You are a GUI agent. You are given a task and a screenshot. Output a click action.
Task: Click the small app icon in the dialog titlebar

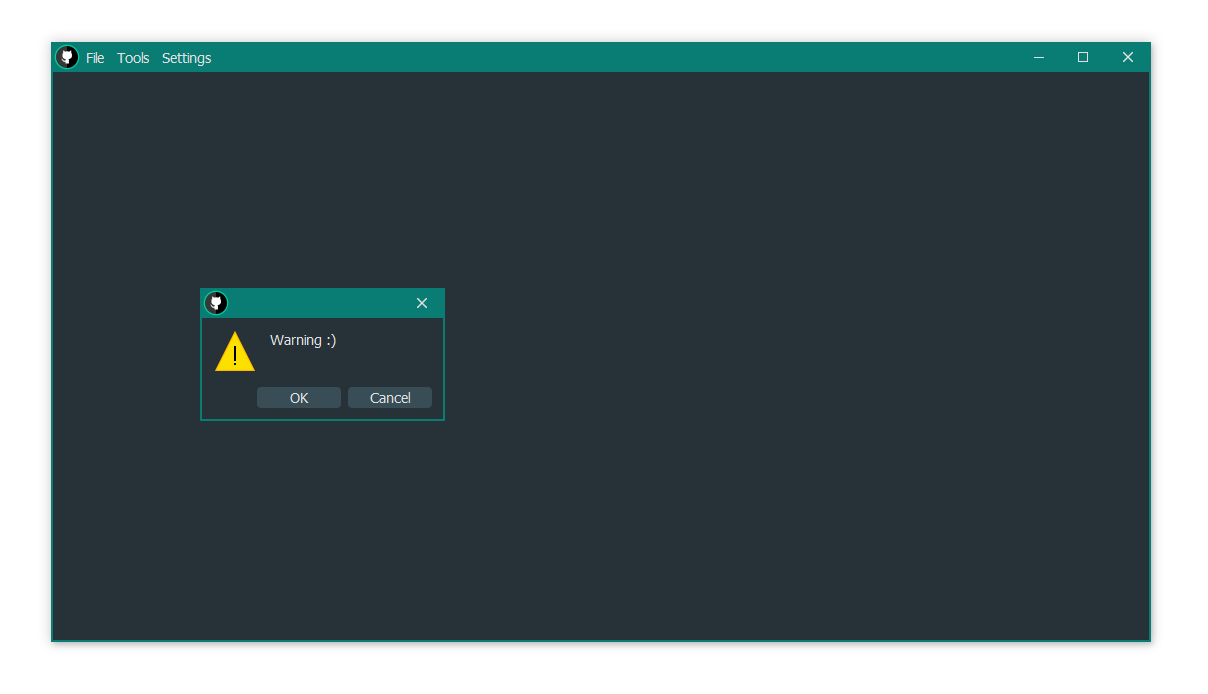coord(216,303)
